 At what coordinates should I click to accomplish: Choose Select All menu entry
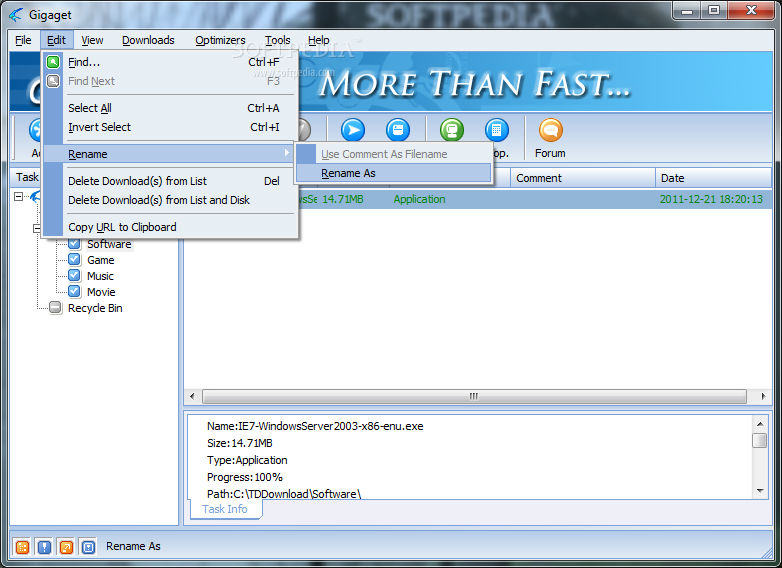[x=171, y=108]
